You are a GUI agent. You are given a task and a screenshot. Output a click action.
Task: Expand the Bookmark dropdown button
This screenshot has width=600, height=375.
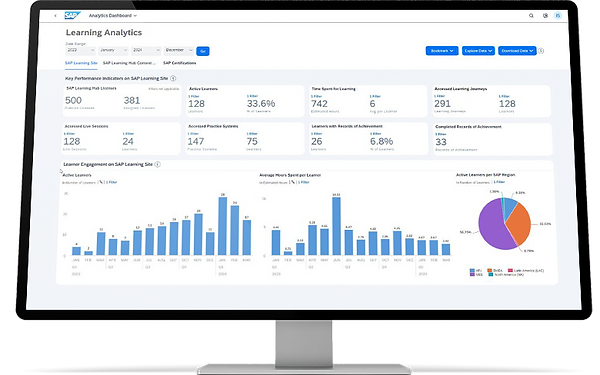(442, 51)
